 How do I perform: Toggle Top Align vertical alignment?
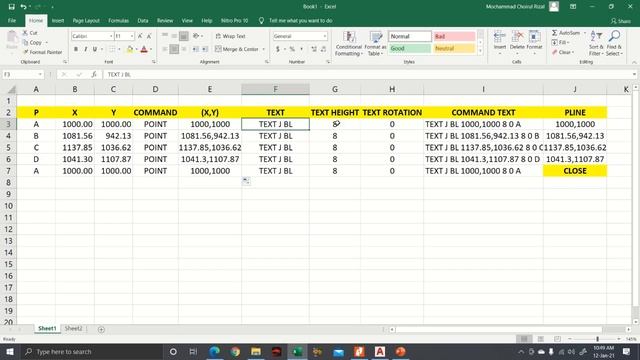[x=165, y=36]
